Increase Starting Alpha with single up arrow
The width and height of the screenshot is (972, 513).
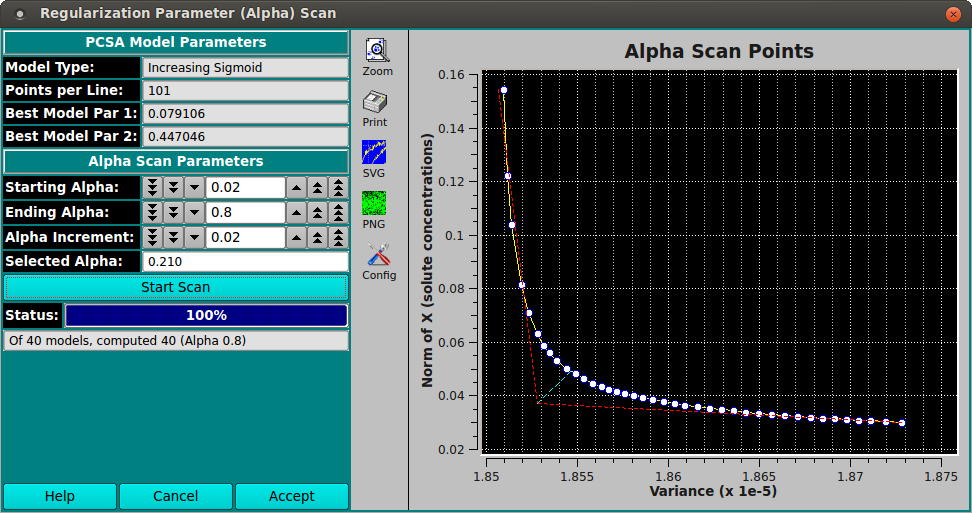click(296, 187)
